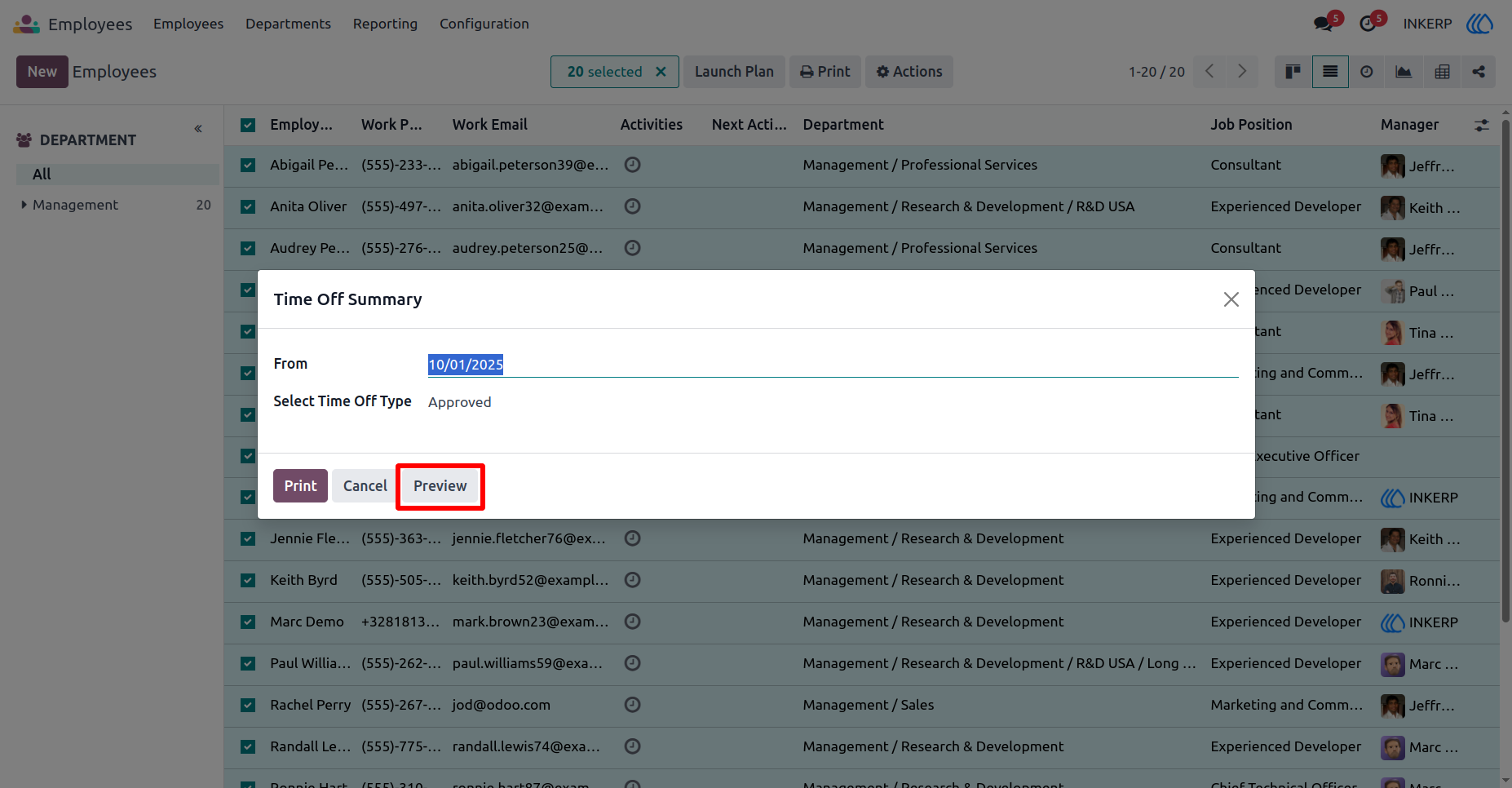Uncheck Jennie Fletcher row checkbox
The height and width of the screenshot is (788, 1512).
[x=248, y=538]
